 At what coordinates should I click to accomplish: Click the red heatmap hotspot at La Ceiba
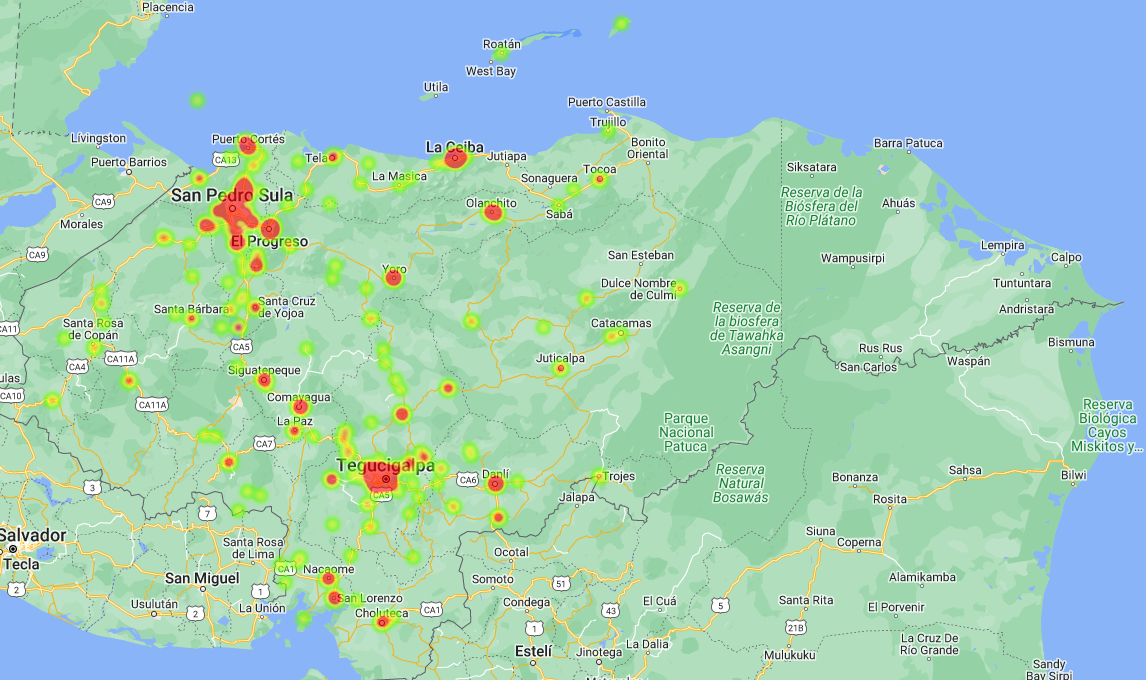point(455,158)
